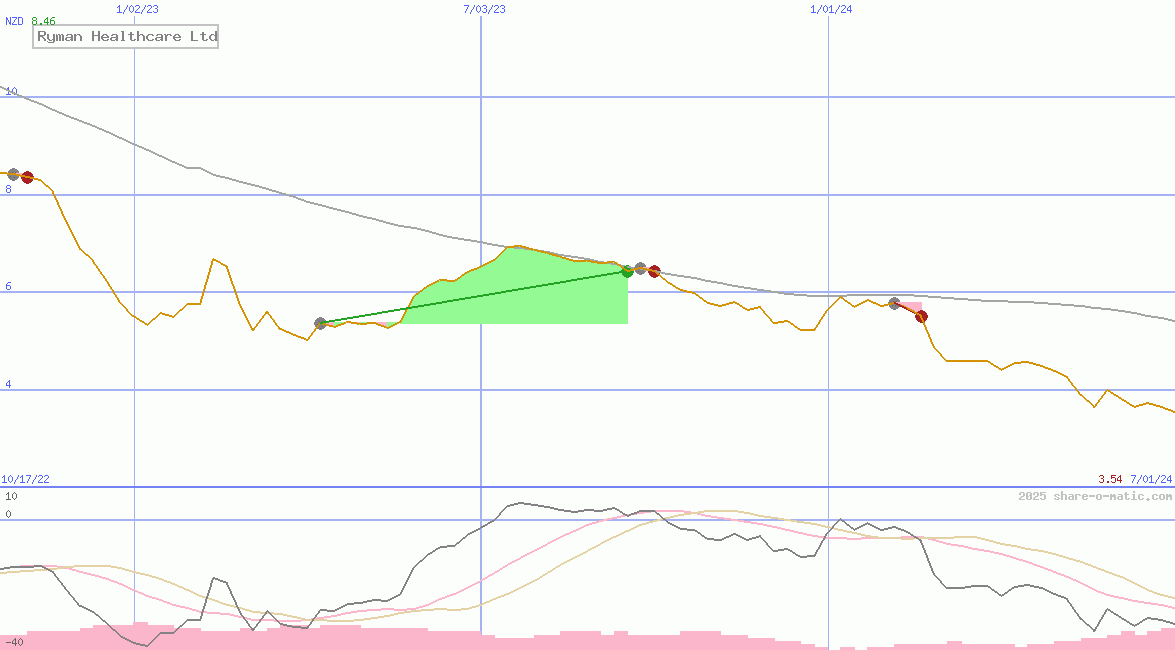Select the 1/01/24 date label

831,9
